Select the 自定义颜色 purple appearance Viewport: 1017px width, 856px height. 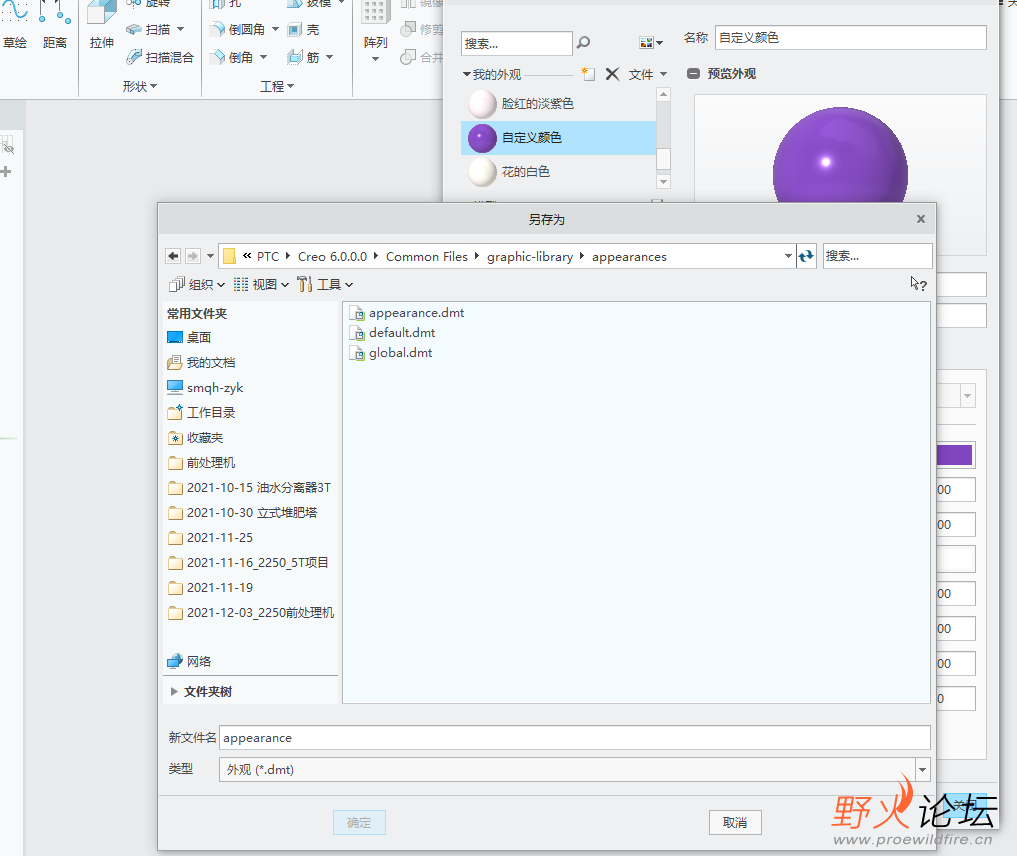coord(558,137)
